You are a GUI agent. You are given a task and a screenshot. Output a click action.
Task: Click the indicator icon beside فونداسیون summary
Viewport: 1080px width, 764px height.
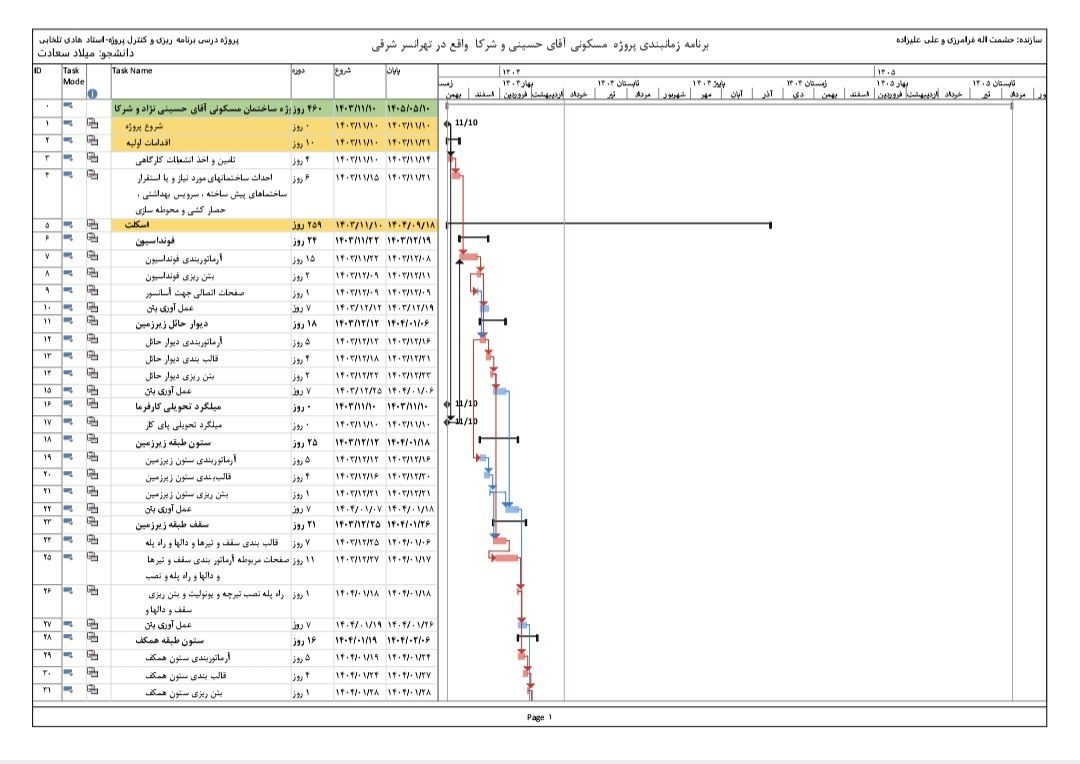pos(94,240)
